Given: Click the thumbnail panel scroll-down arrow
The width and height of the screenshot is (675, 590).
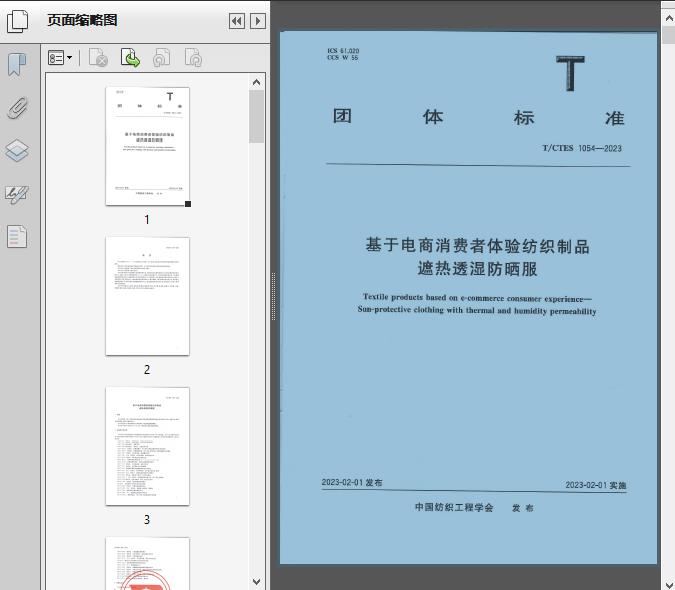Looking at the screenshot, I should pyautogui.click(x=257, y=582).
